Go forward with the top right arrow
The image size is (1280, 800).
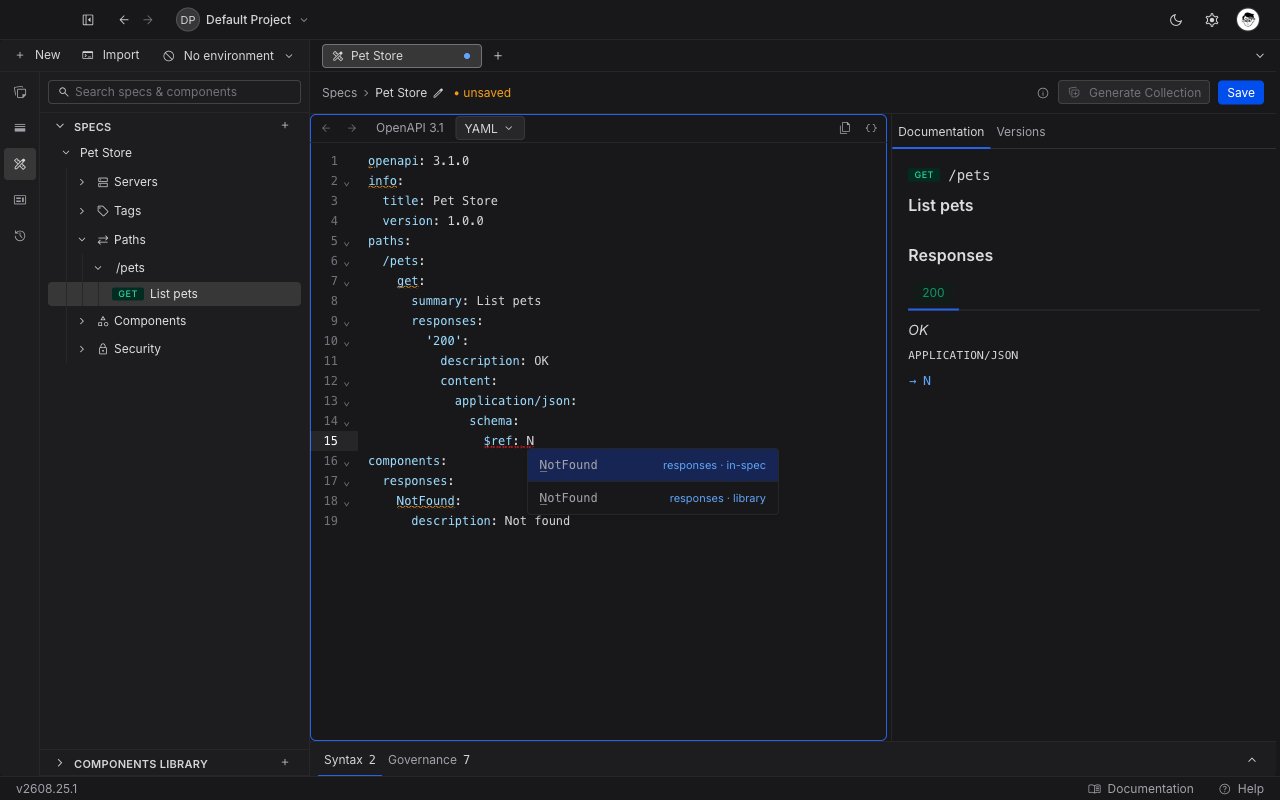148,20
